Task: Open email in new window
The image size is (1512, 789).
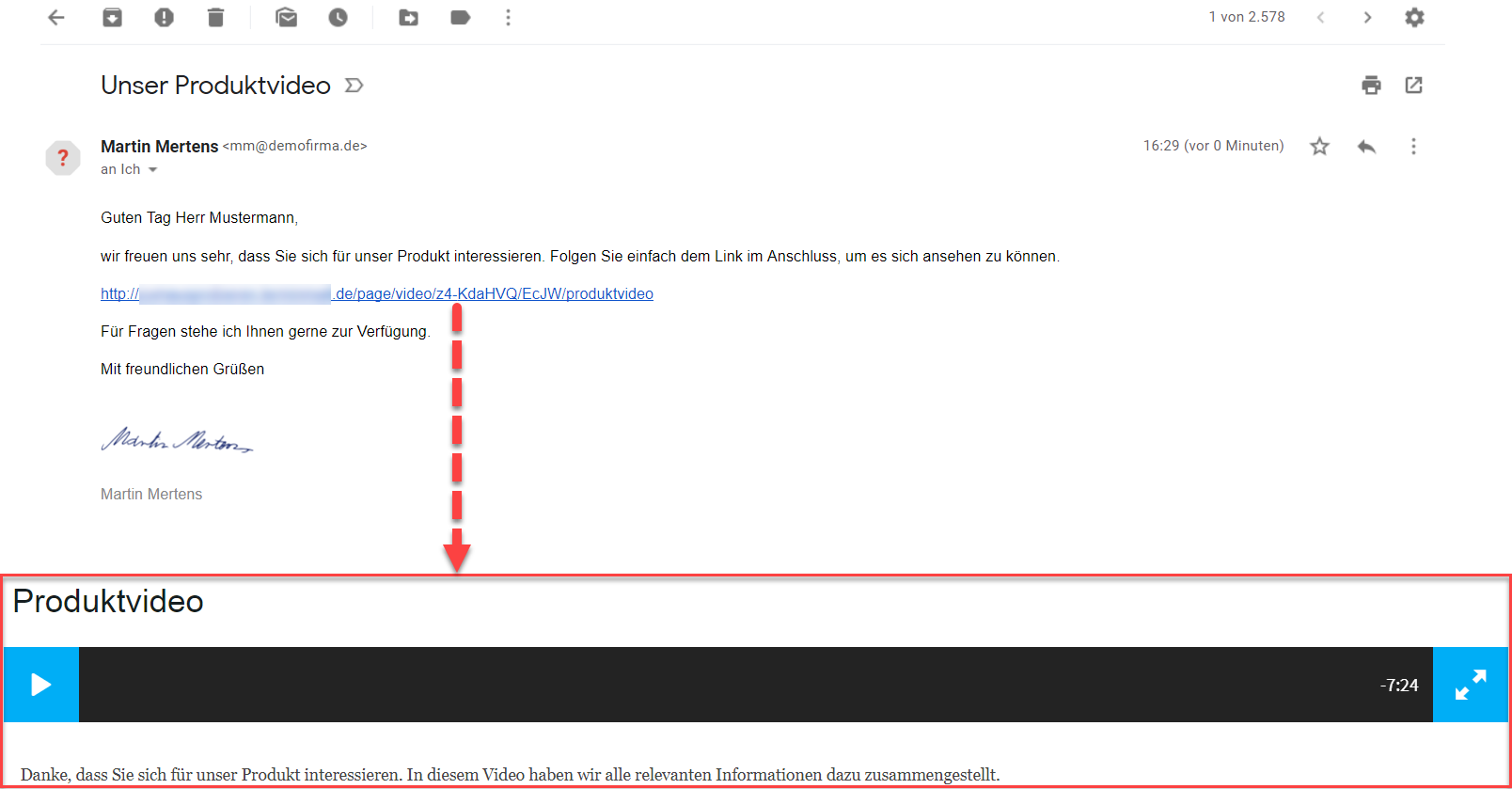Action: pyautogui.click(x=1413, y=85)
